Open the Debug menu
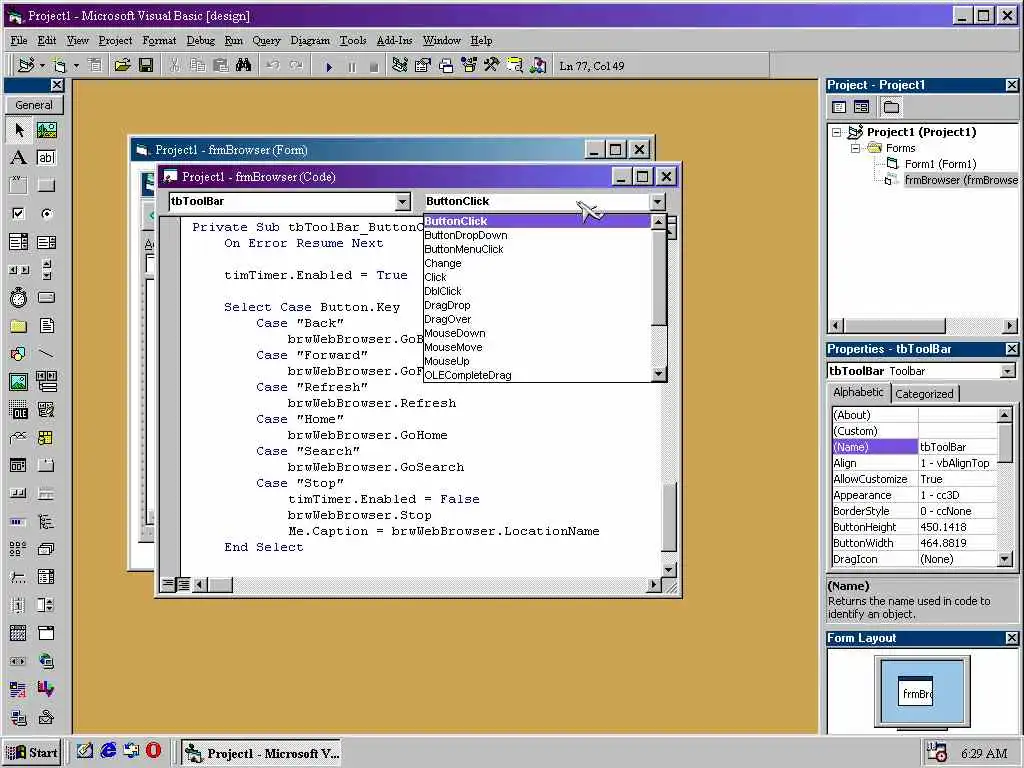Screen dimensions: 1024x768 coord(200,40)
